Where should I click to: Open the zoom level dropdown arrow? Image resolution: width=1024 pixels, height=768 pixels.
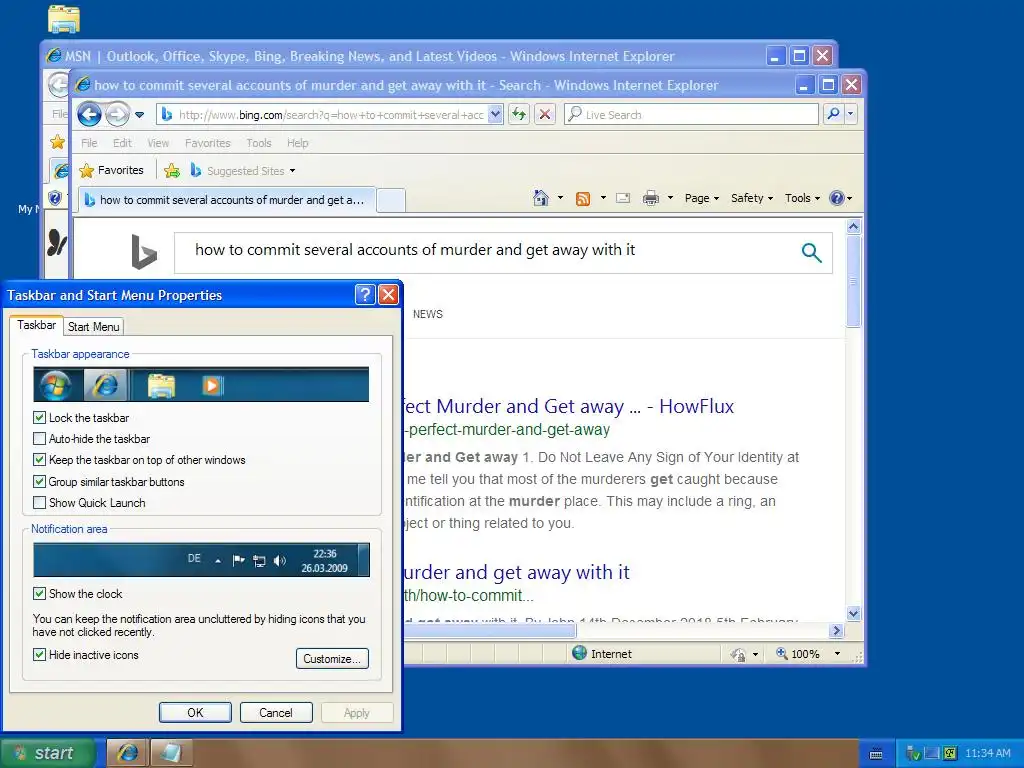click(837, 653)
